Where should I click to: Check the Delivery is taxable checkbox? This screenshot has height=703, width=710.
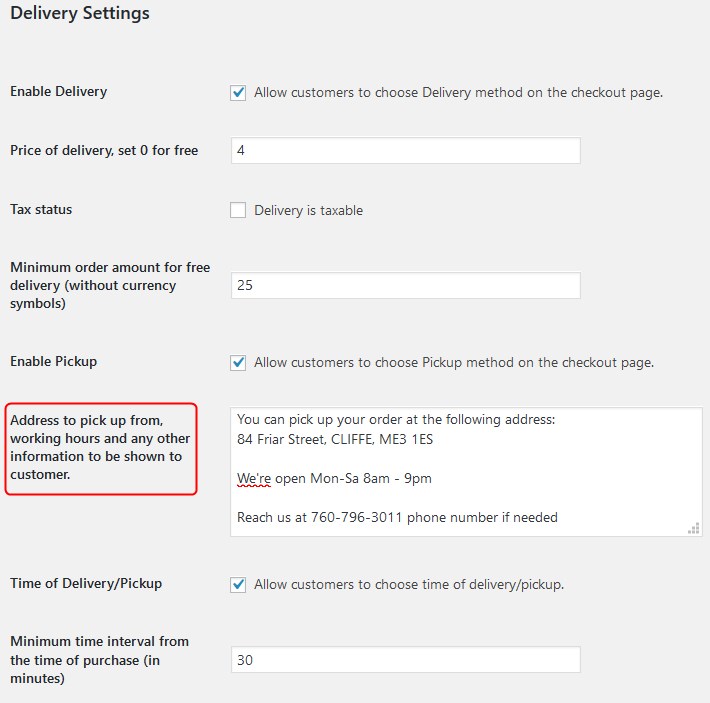click(x=238, y=210)
